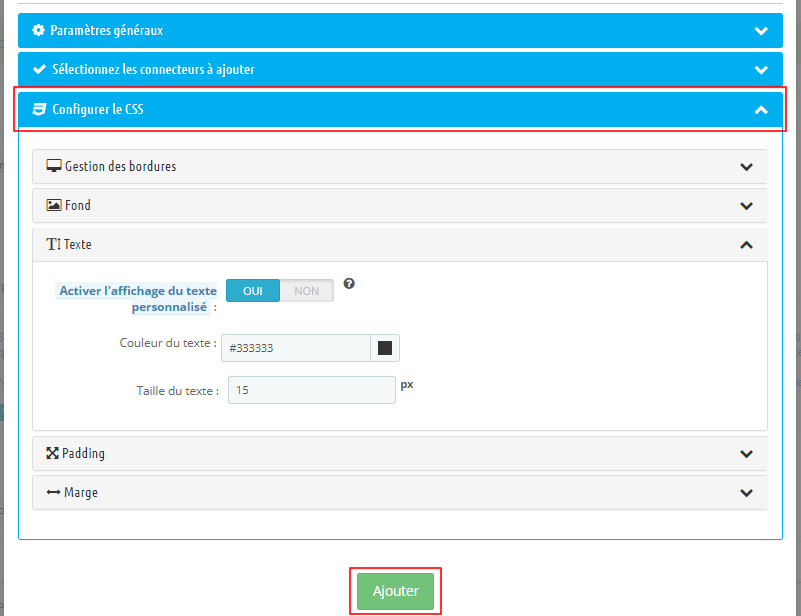Enable custom text display with OUI
Screen dimensions: 801x616
coord(253,291)
